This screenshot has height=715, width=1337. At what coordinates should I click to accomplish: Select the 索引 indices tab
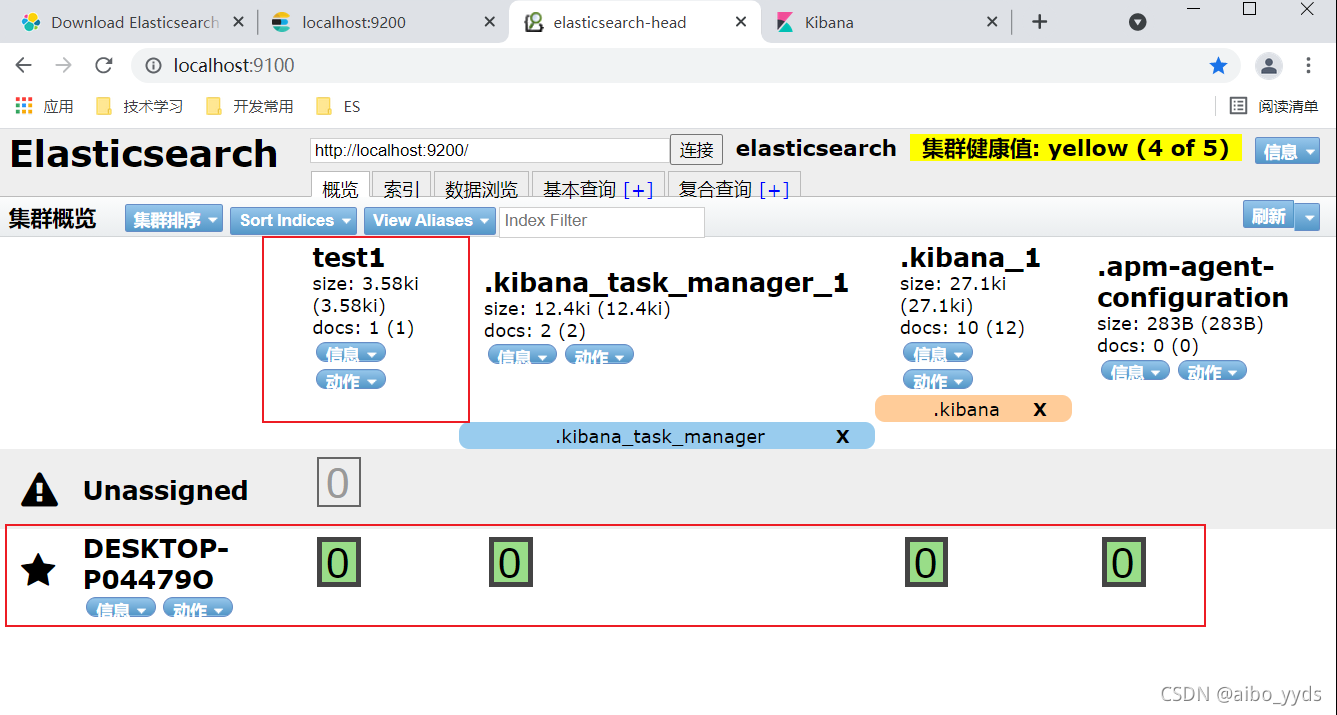(x=401, y=187)
